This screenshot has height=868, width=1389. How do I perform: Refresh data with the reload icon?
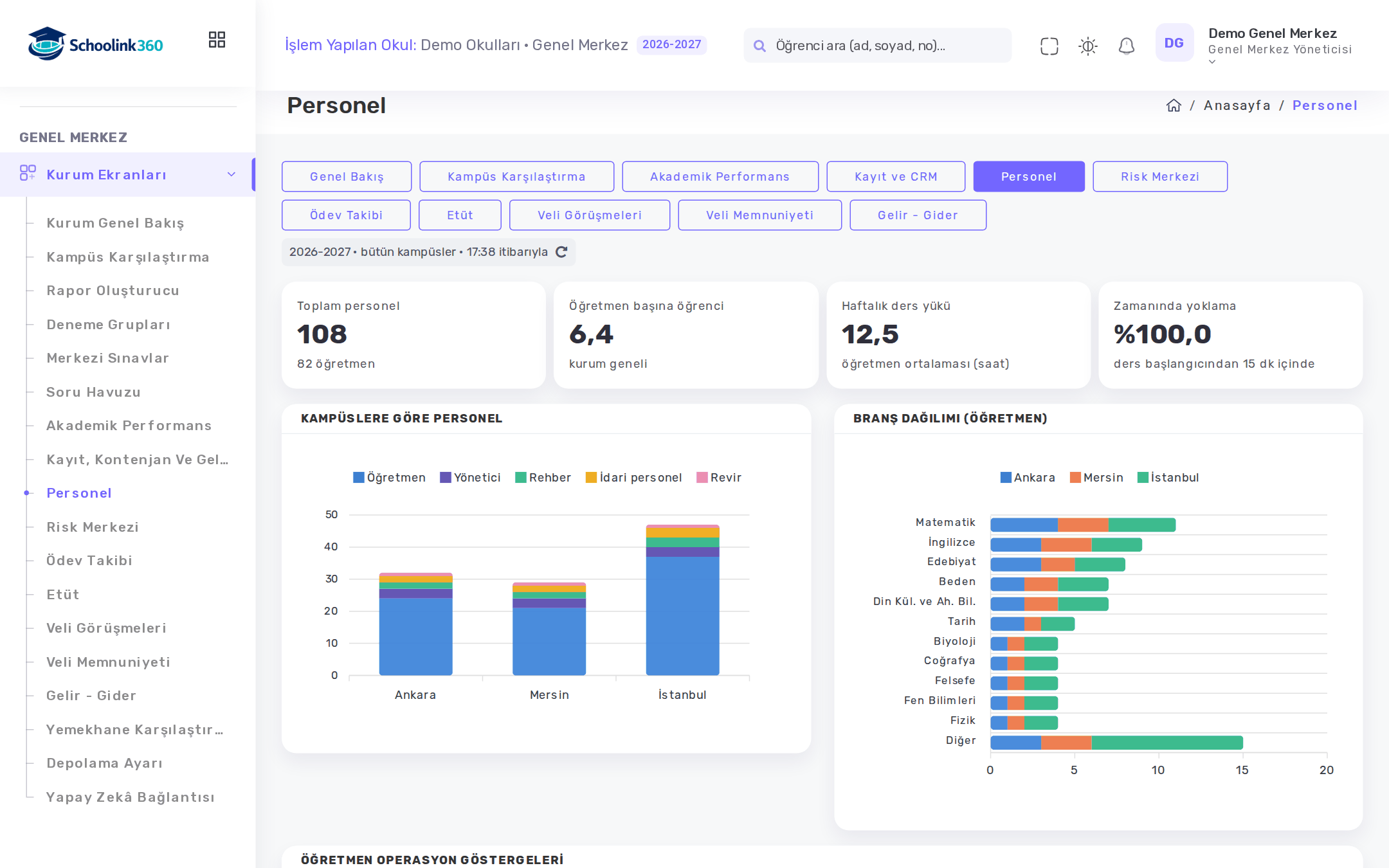click(561, 252)
